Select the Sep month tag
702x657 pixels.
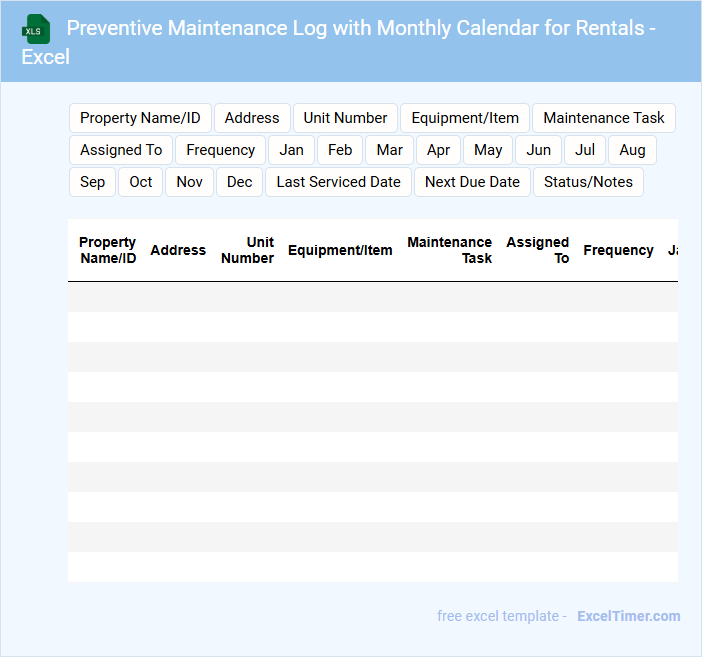pos(93,182)
